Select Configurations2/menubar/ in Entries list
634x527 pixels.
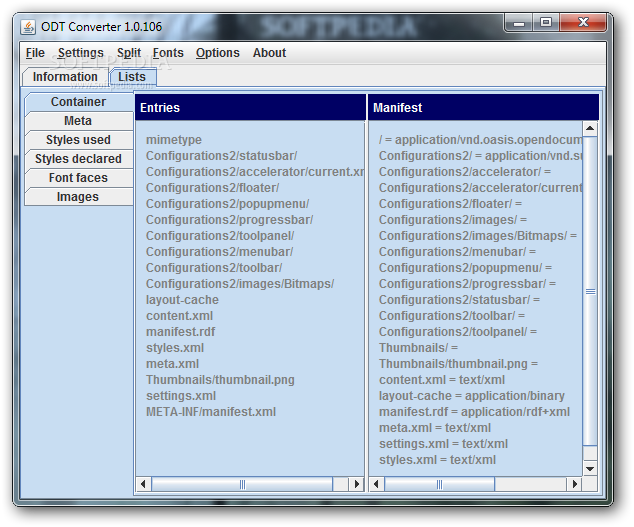pyautogui.click(x=220, y=252)
